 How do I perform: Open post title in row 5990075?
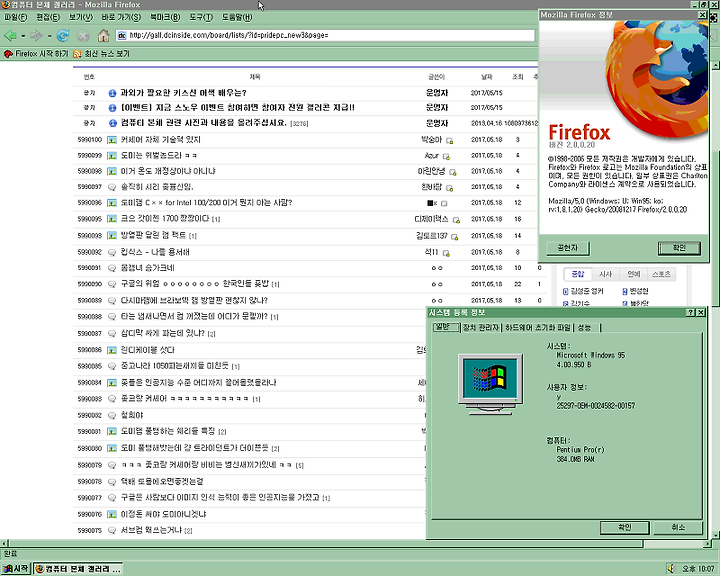tap(151, 530)
